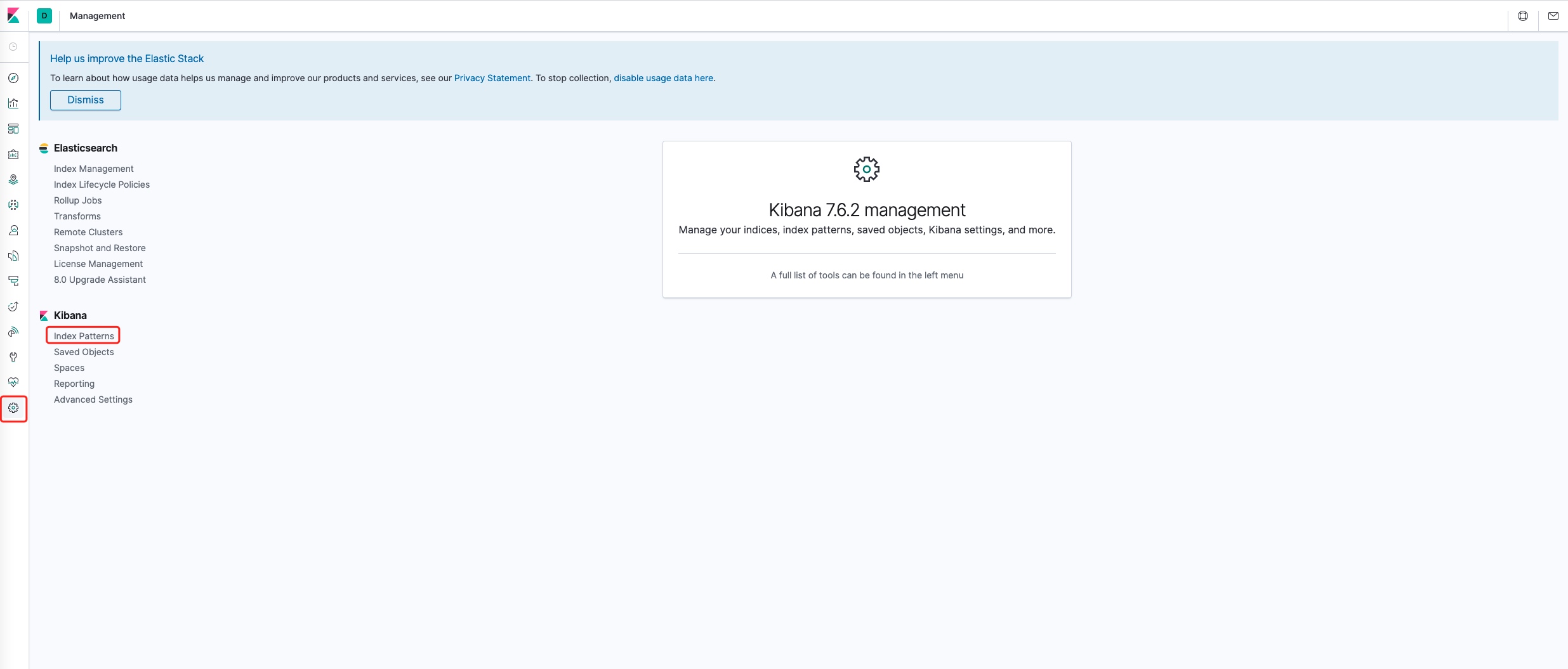Open Dev Tools from the sidebar icon
Screen dimensions: 1568x669
13,357
